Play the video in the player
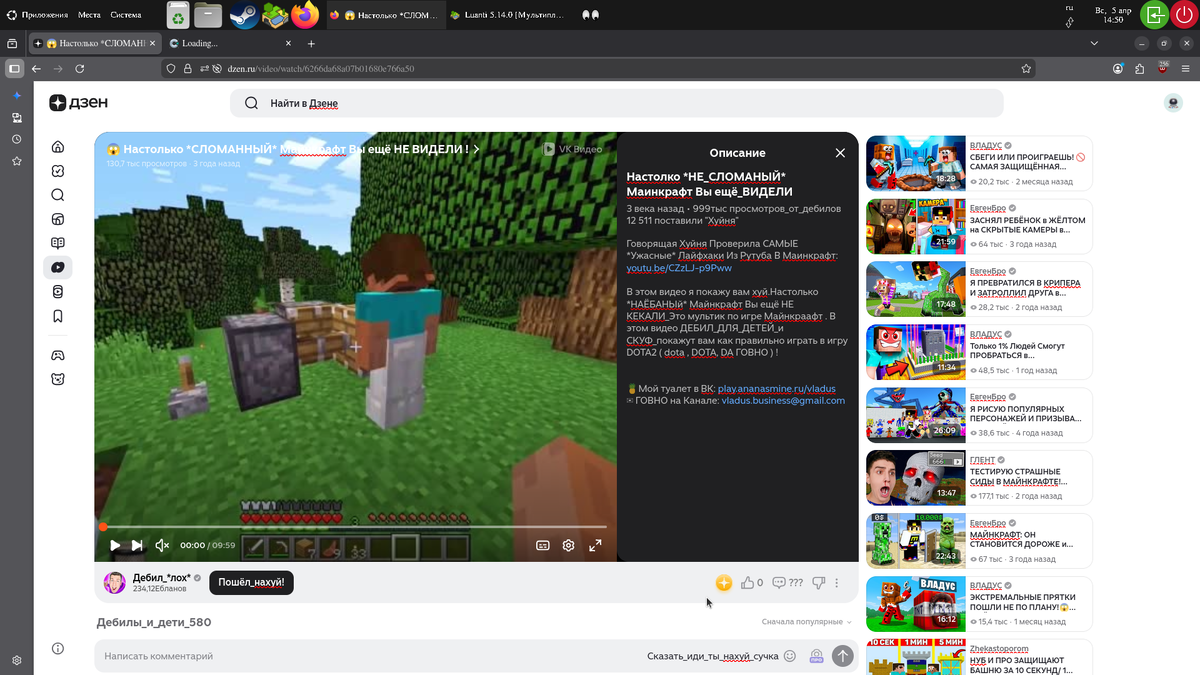The width and height of the screenshot is (1200, 675). click(115, 545)
